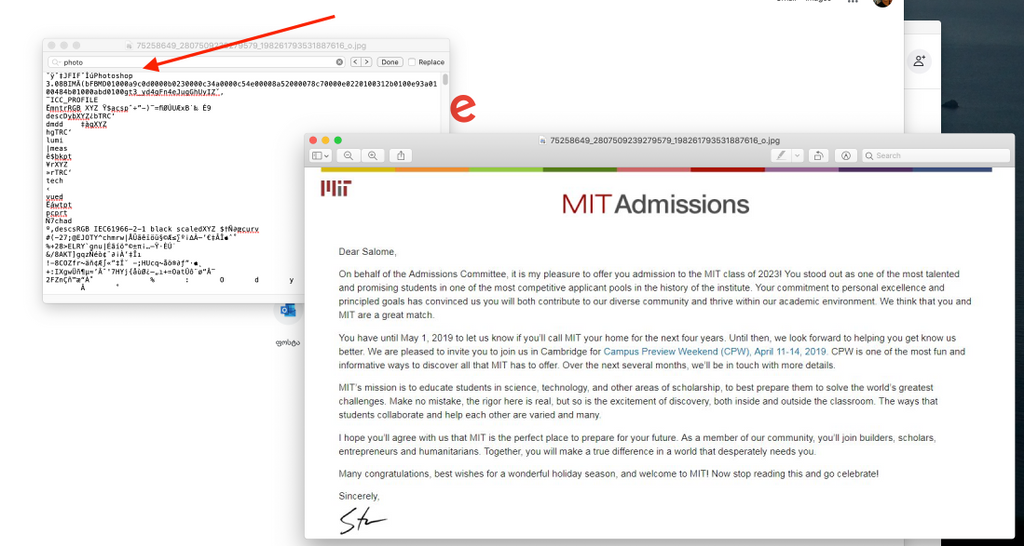Select the Highlight pen tool in Preview
1024x546 pixels.
781,155
